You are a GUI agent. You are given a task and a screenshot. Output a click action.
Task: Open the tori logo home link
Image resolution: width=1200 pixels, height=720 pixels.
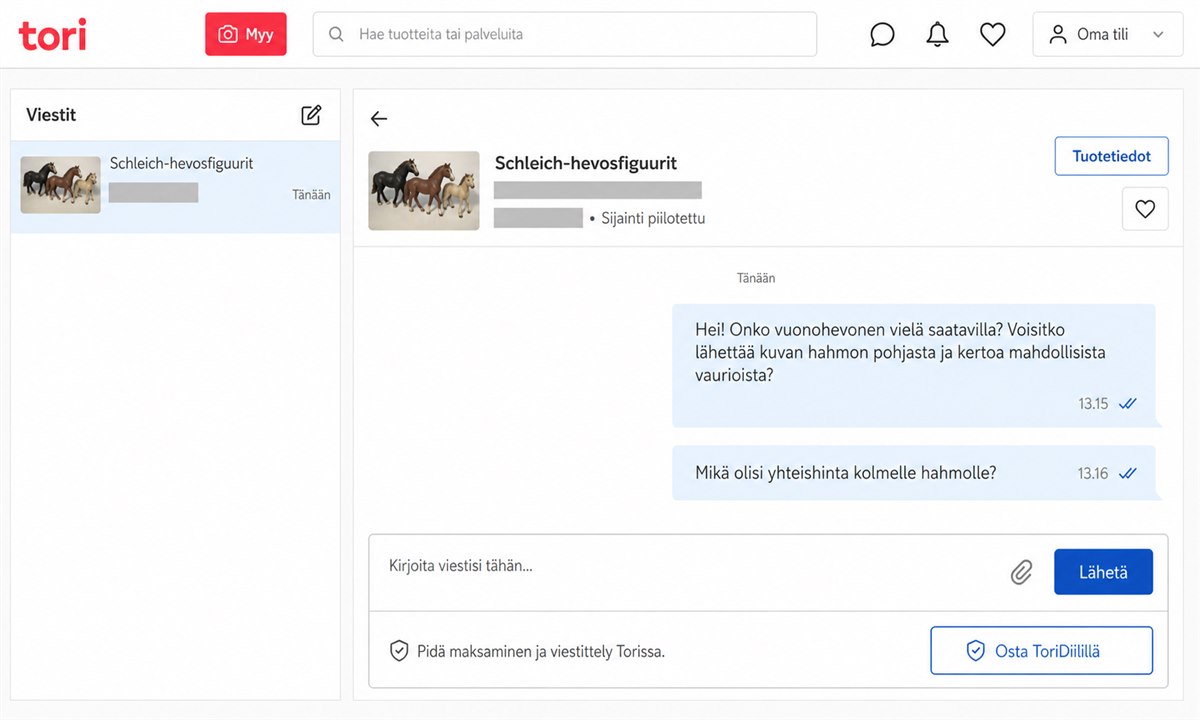tap(52, 35)
